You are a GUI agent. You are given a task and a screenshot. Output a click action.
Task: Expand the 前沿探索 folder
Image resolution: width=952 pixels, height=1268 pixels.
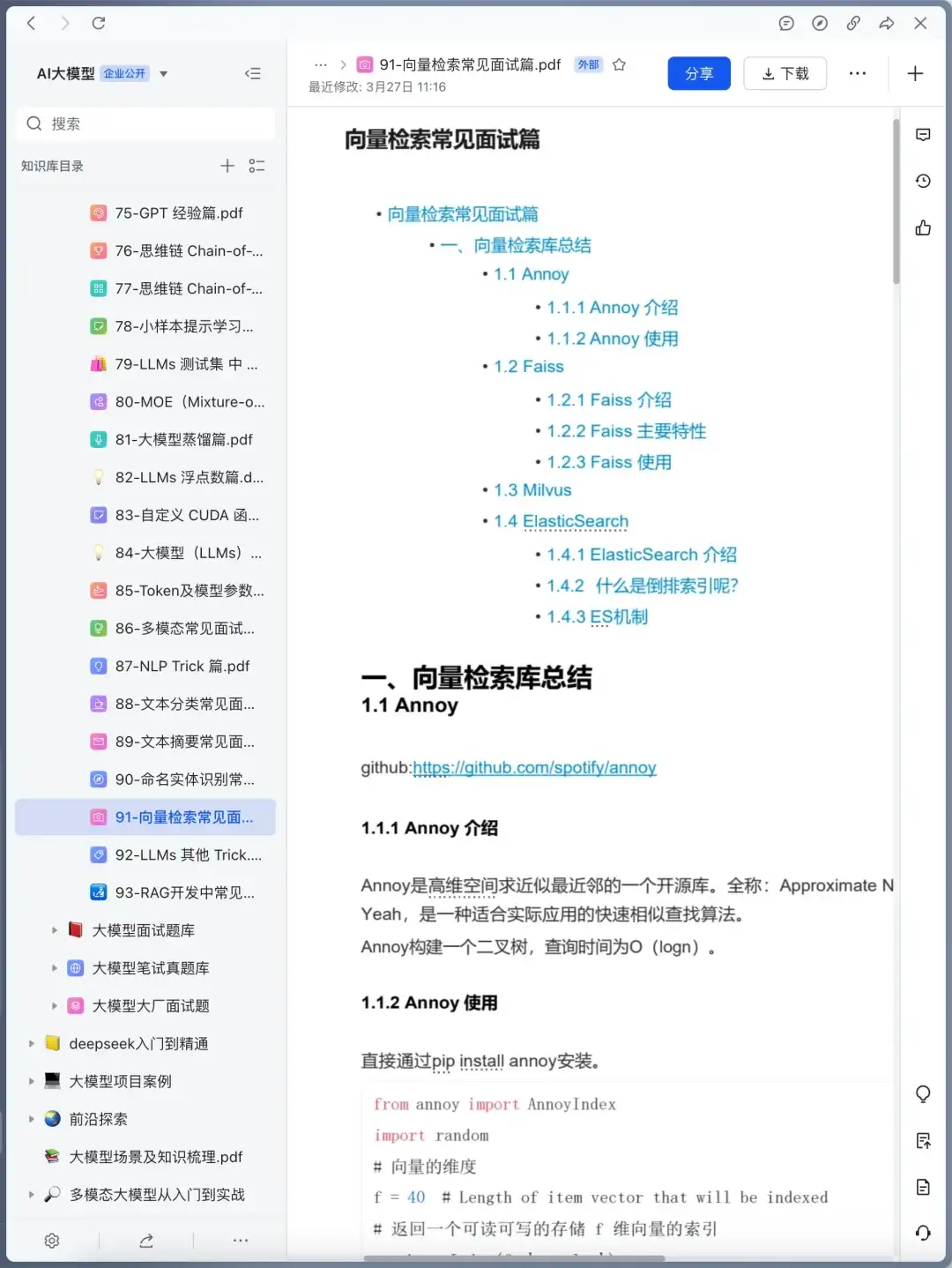(31, 1119)
